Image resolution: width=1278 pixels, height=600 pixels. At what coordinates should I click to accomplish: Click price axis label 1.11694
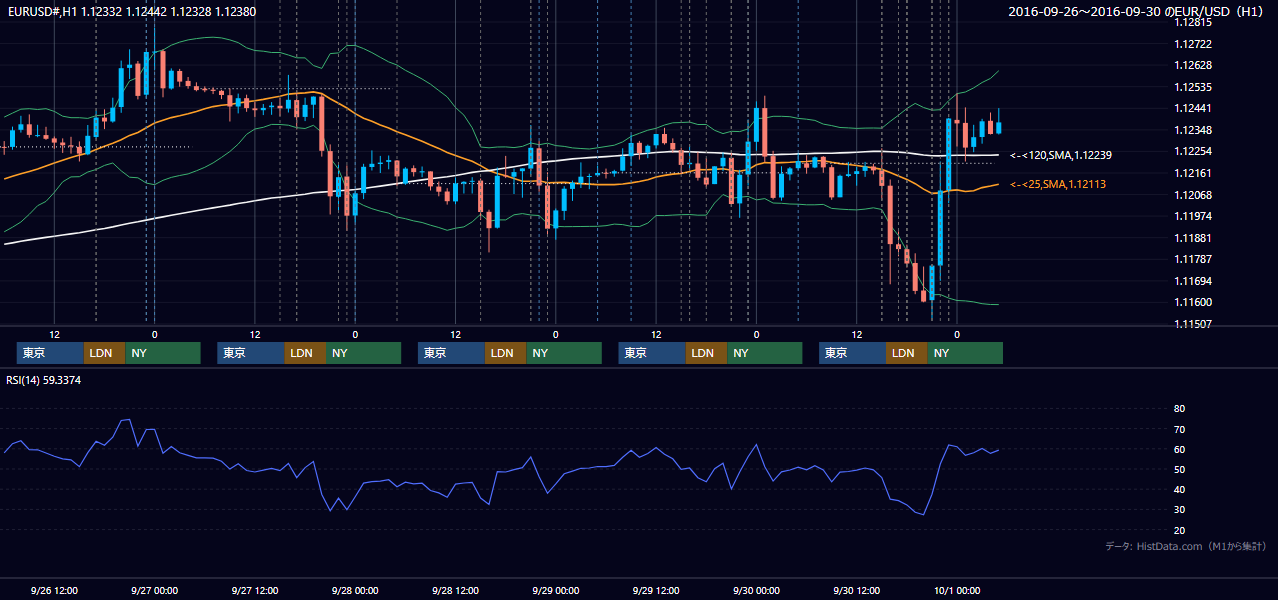pyautogui.click(x=1192, y=281)
